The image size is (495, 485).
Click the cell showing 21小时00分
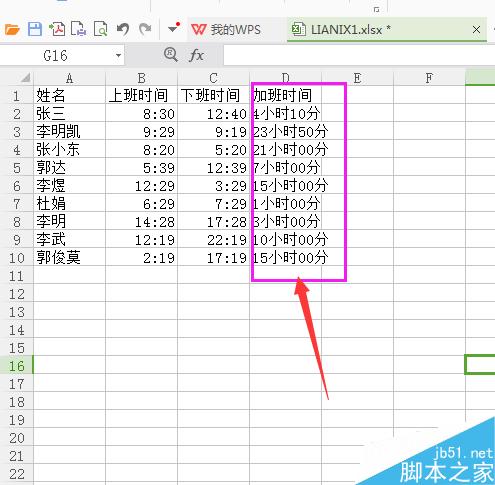[x=286, y=149]
